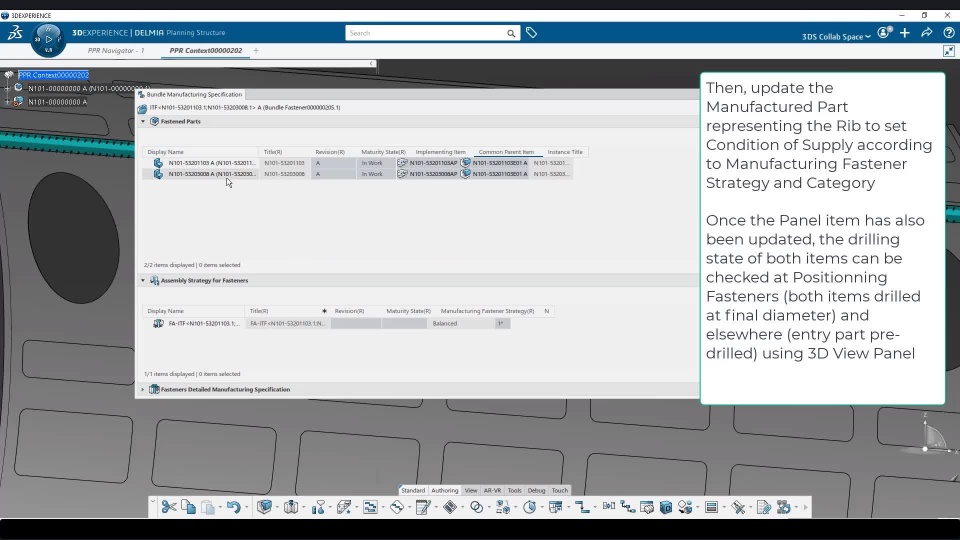Click the crossed tools icon in bottom toolbar
Screen dimensions: 960x540
pos(738,507)
